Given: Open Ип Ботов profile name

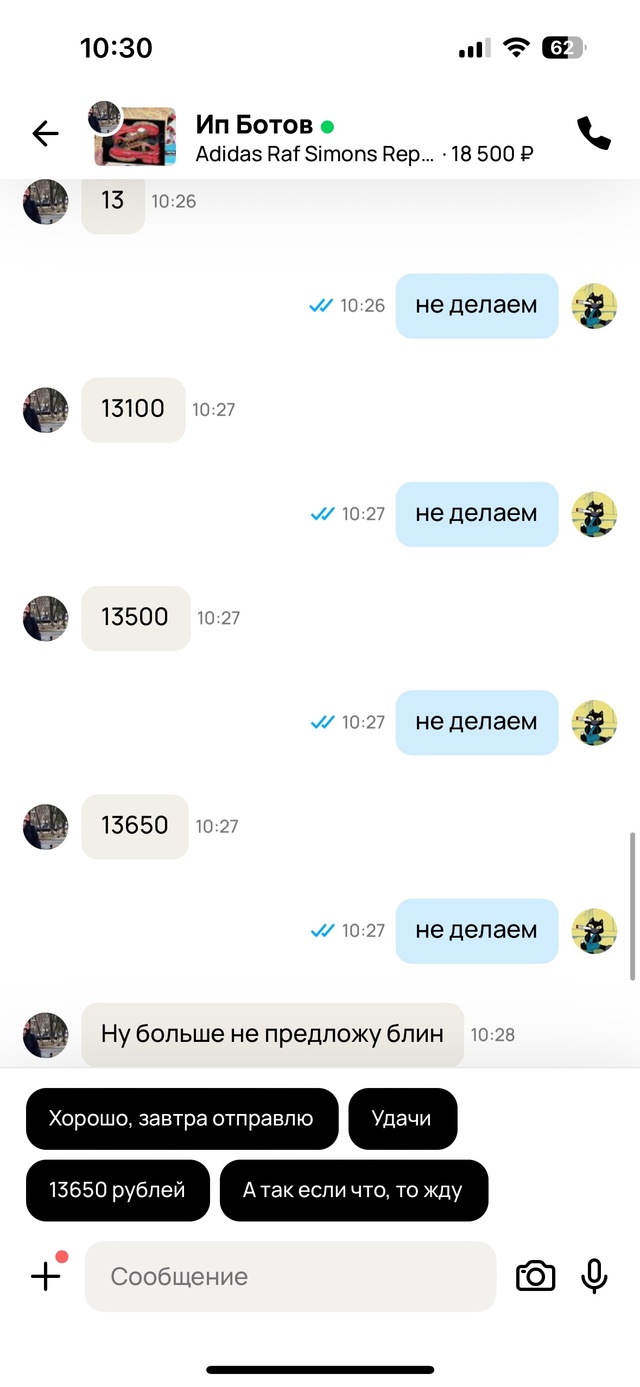Looking at the screenshot, I should 254,125.
